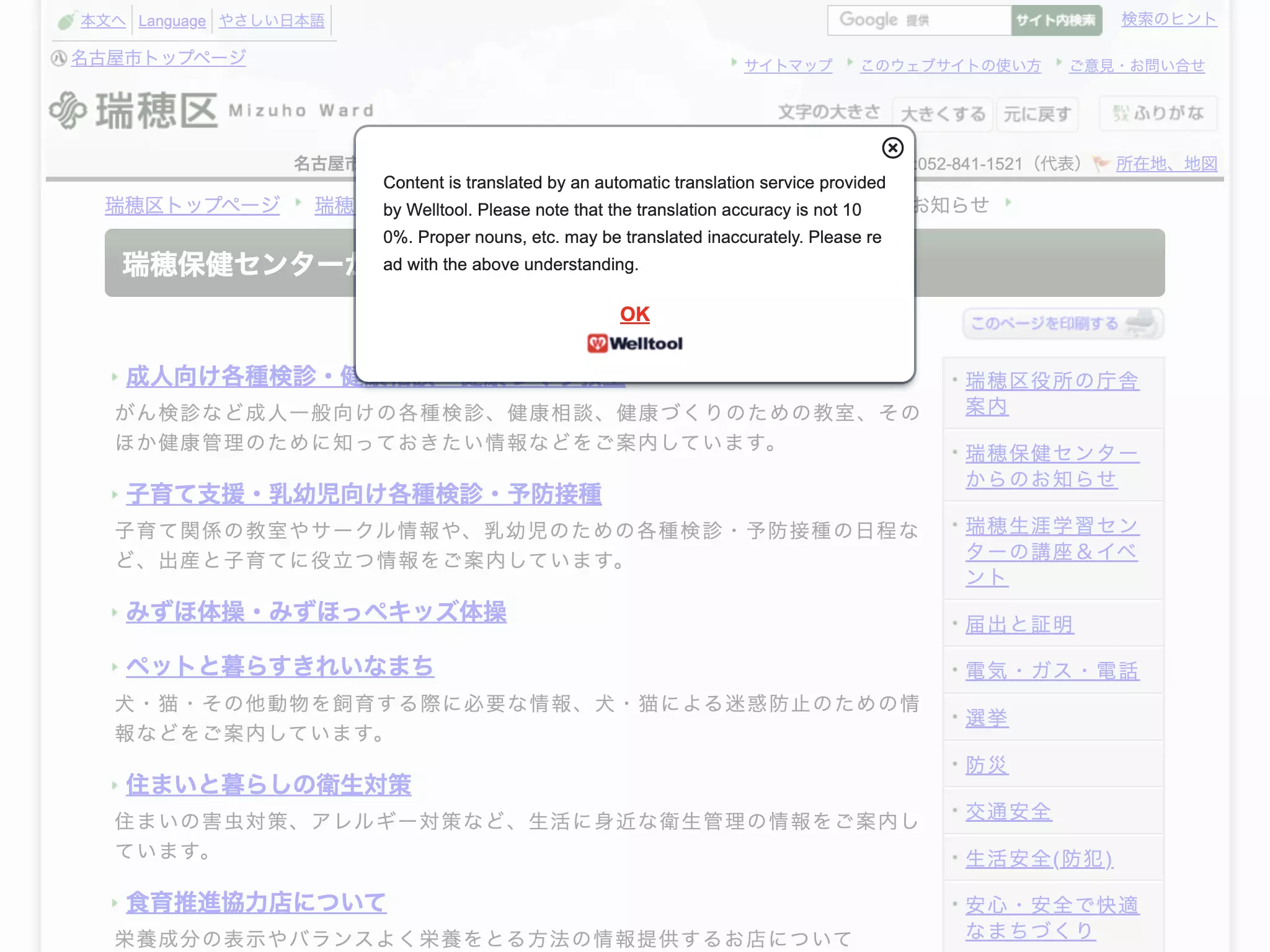Viewport: 1270px width, 952px height.
Task: Click the サイト内検索 button
Action: click(x=1056, y=20)
